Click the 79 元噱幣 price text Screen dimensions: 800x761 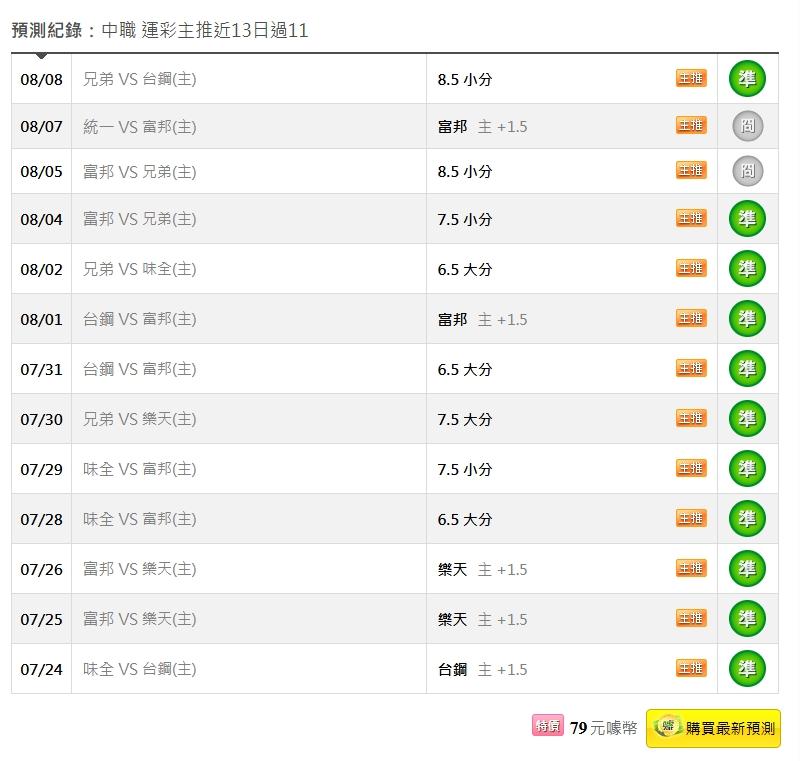[x=604, y=728]
